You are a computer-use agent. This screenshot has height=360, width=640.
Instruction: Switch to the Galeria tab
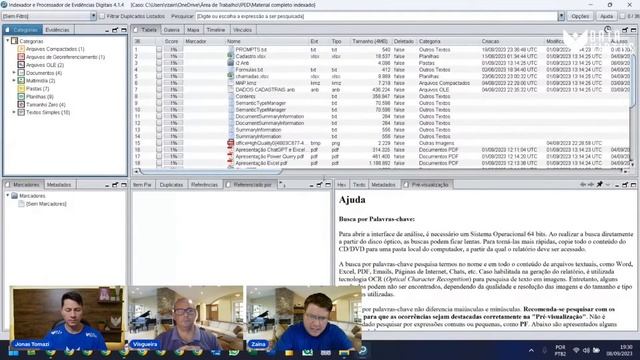pyautogui.click(x=171, y=30)
